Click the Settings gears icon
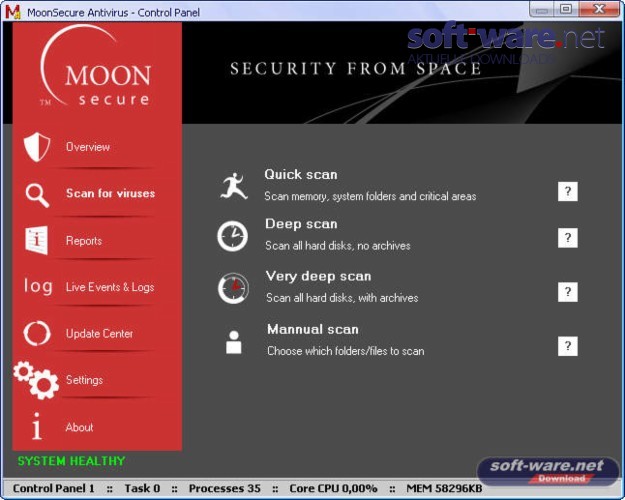 pos(36,380)
